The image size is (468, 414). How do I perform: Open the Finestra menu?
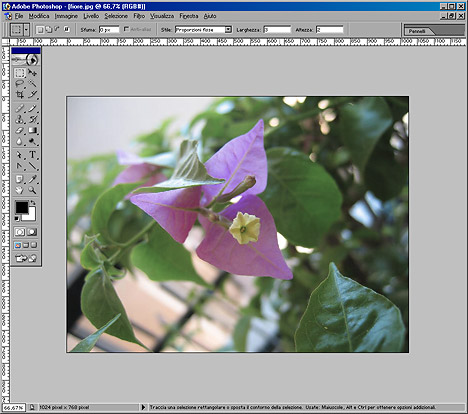(x=189, y=16)
